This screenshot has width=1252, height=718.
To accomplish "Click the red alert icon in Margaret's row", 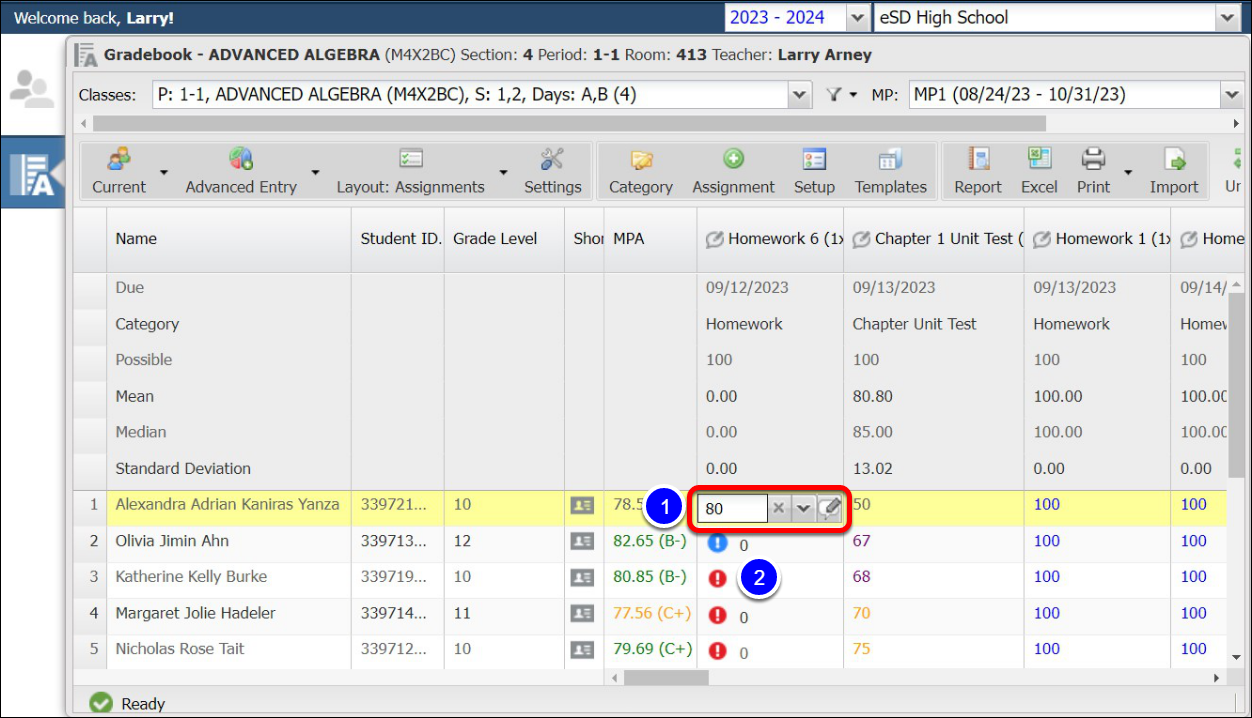I will click(717, 615).
